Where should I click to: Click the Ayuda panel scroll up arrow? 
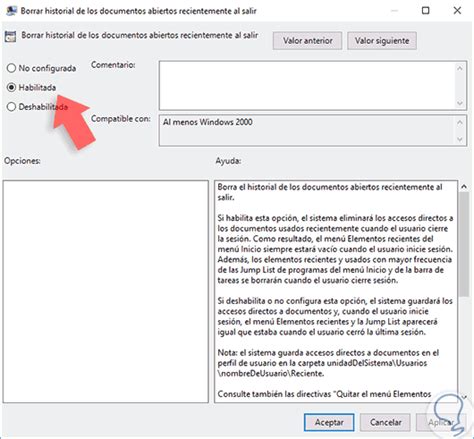point(464,187)
